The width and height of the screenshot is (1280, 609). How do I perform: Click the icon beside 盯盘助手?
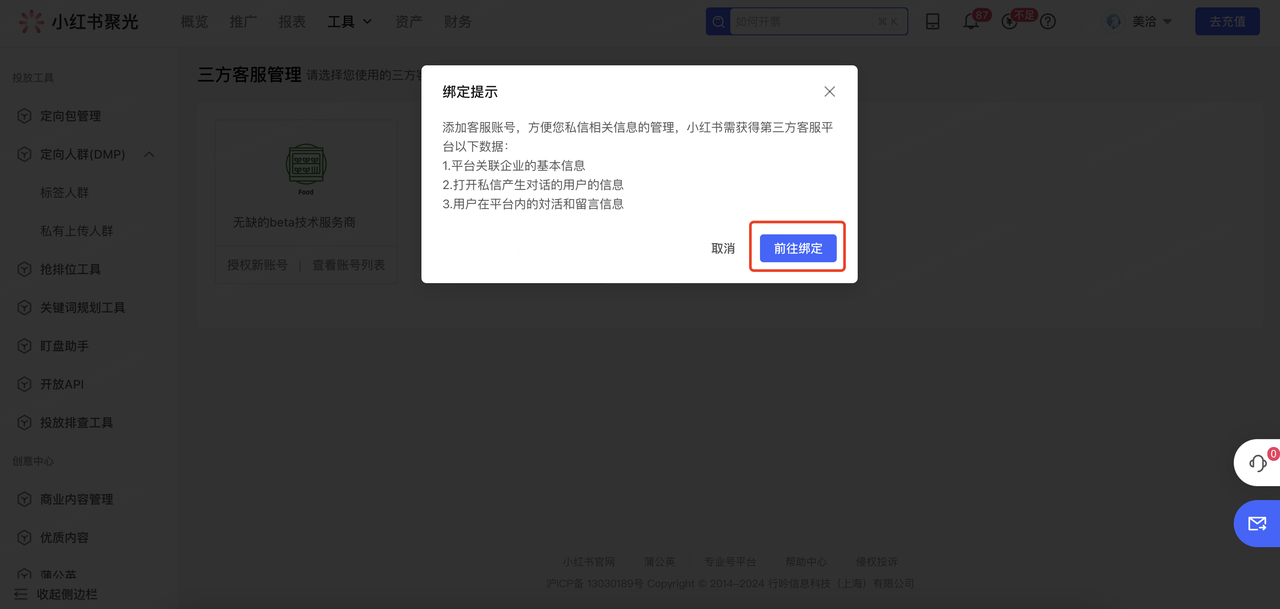pyautogui.click(x=24, y=346)
